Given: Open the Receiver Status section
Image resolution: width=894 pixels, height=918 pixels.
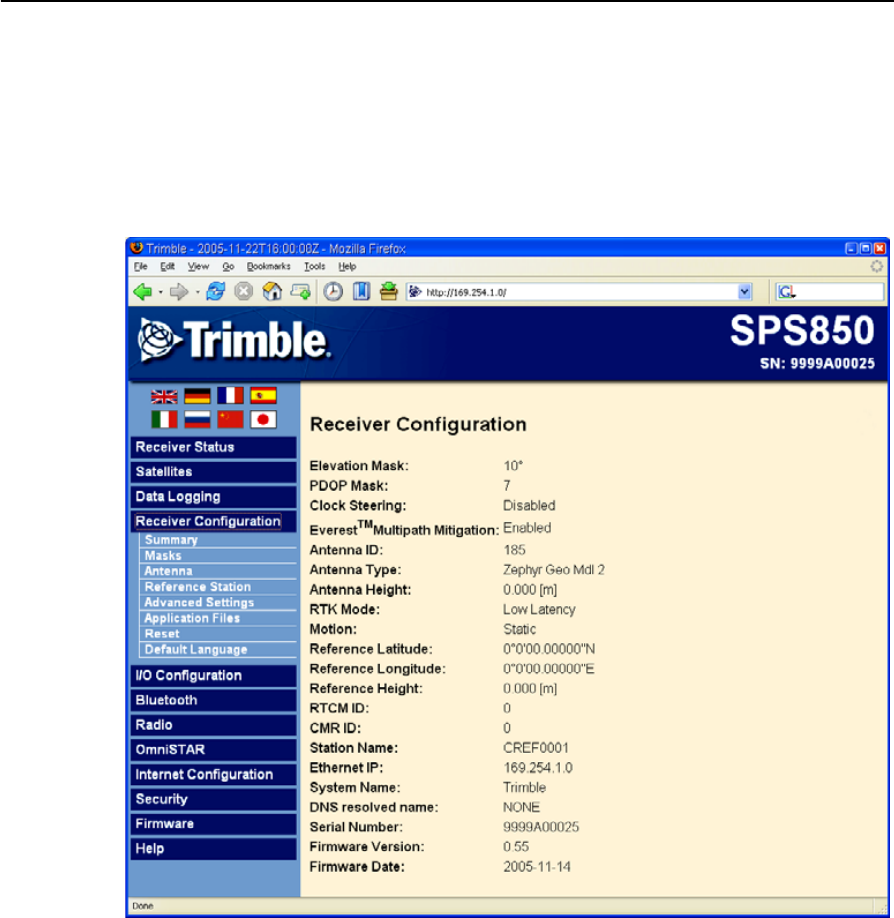Looking at the screenshot, I should 214,447.
